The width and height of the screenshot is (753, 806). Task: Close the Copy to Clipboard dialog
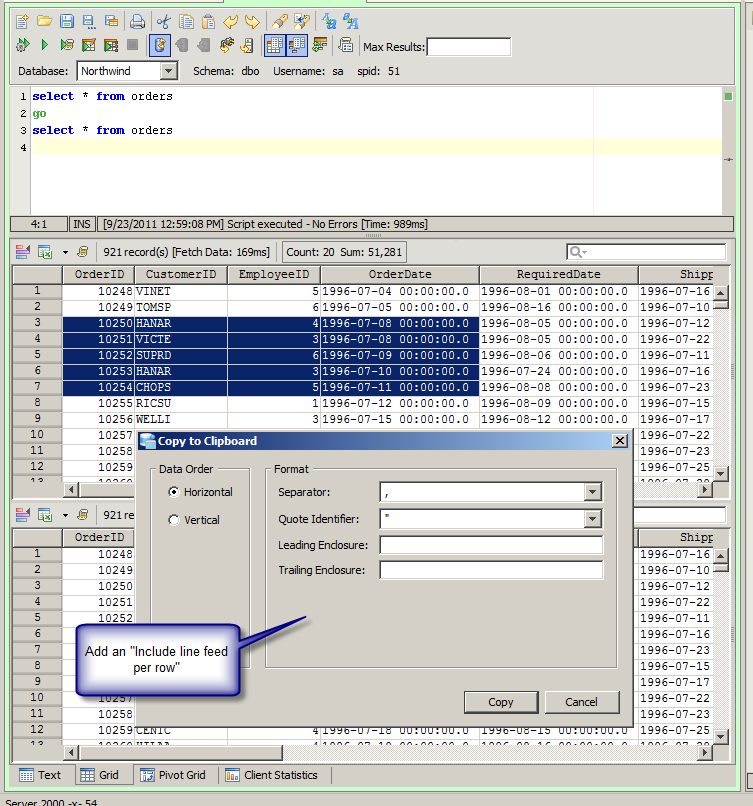click(x=620, y=441)
